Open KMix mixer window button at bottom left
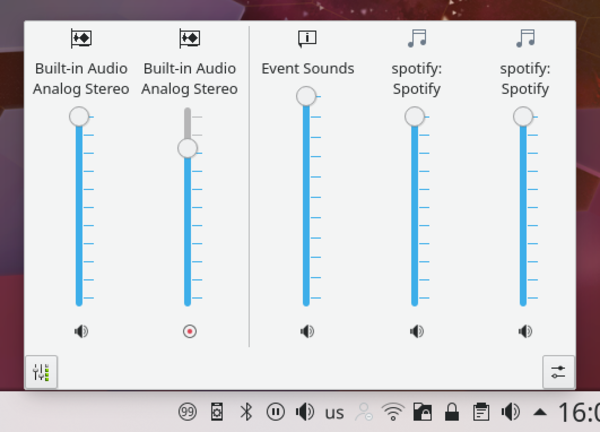Viewport: 600px width, 432px height. click(41, 372)
